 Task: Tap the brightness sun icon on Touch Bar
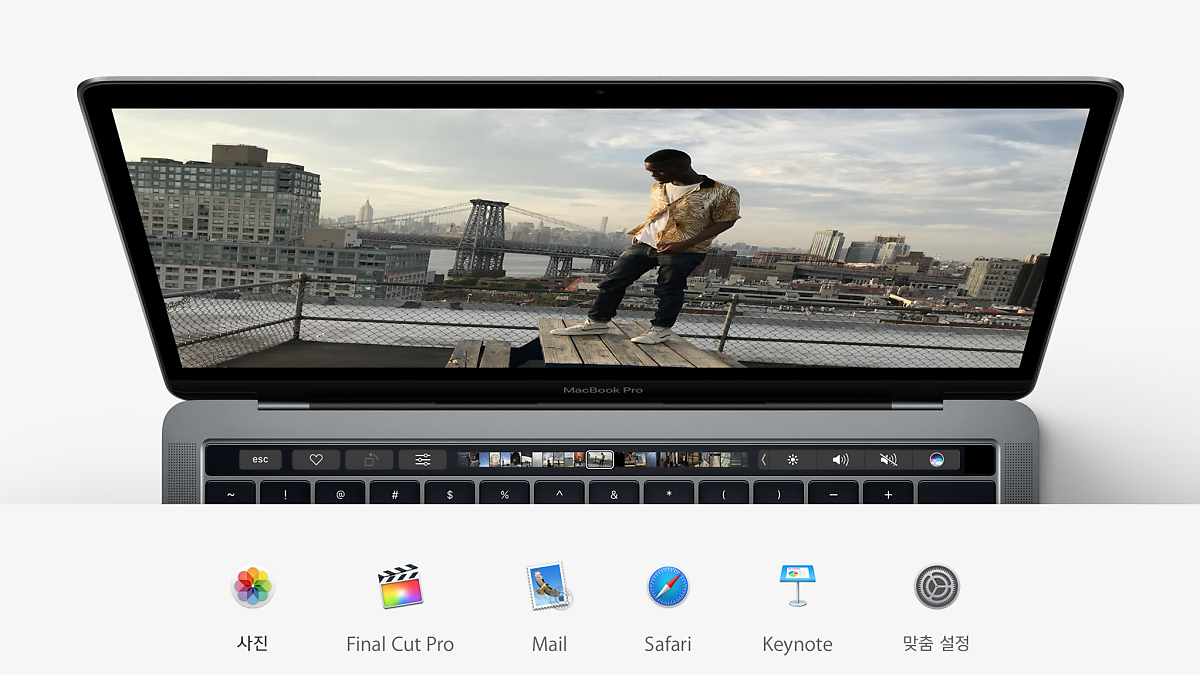click(793, 460)
